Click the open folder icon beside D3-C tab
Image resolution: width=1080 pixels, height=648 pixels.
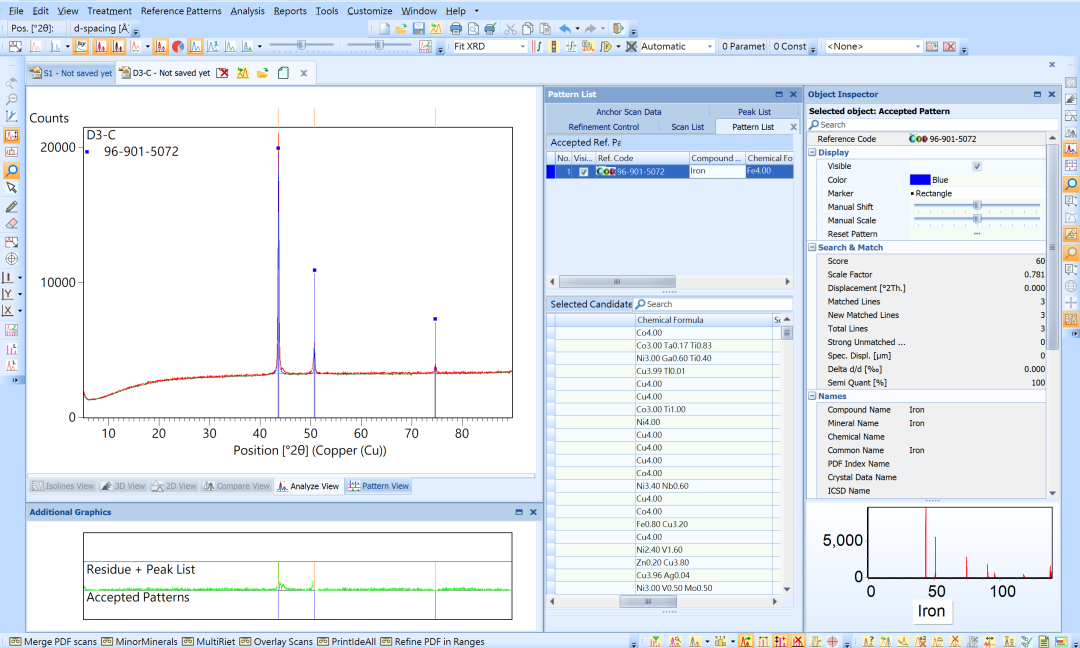tap(263, 73)
